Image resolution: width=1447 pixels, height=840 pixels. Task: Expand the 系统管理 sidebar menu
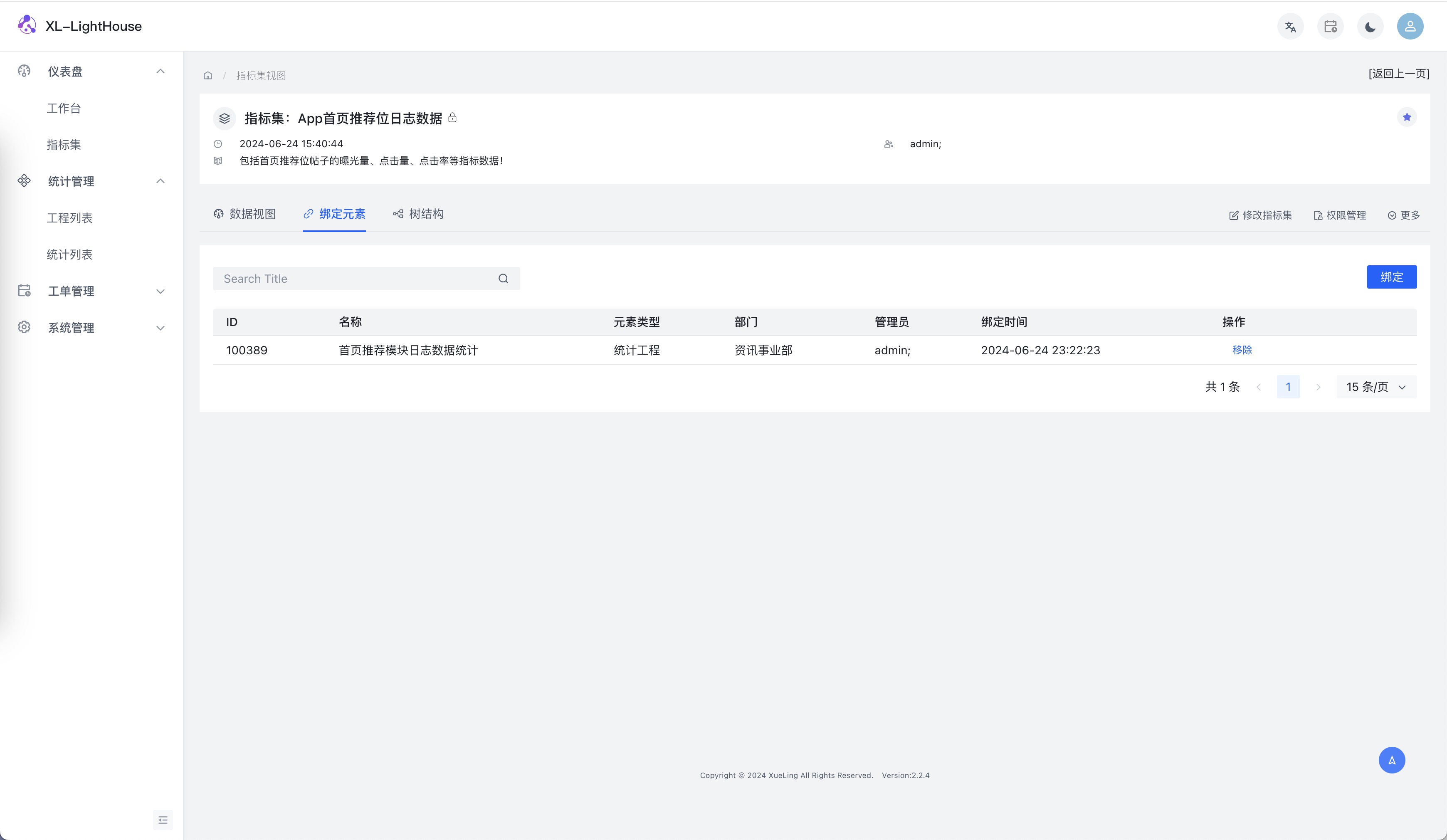[160, 328]
